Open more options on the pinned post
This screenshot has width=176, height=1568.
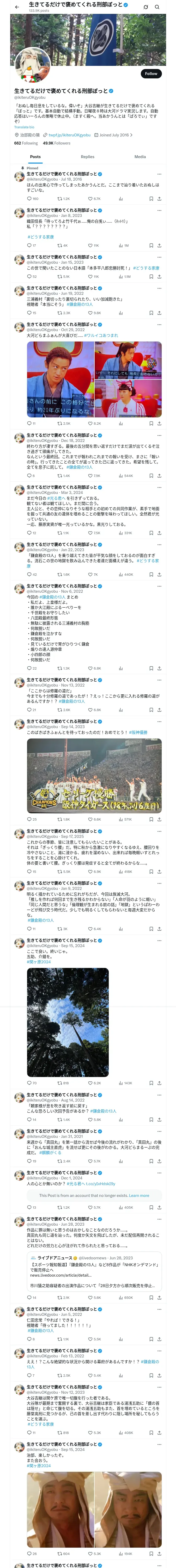[160, 174]
